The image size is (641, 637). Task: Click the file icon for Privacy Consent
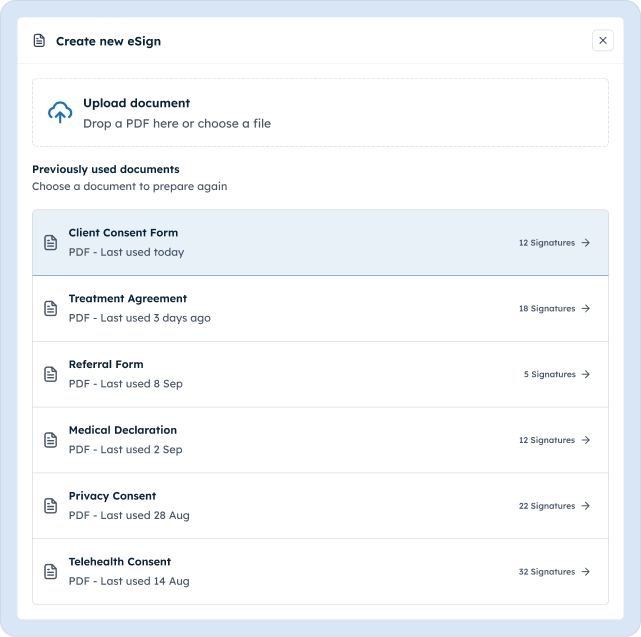51,506
